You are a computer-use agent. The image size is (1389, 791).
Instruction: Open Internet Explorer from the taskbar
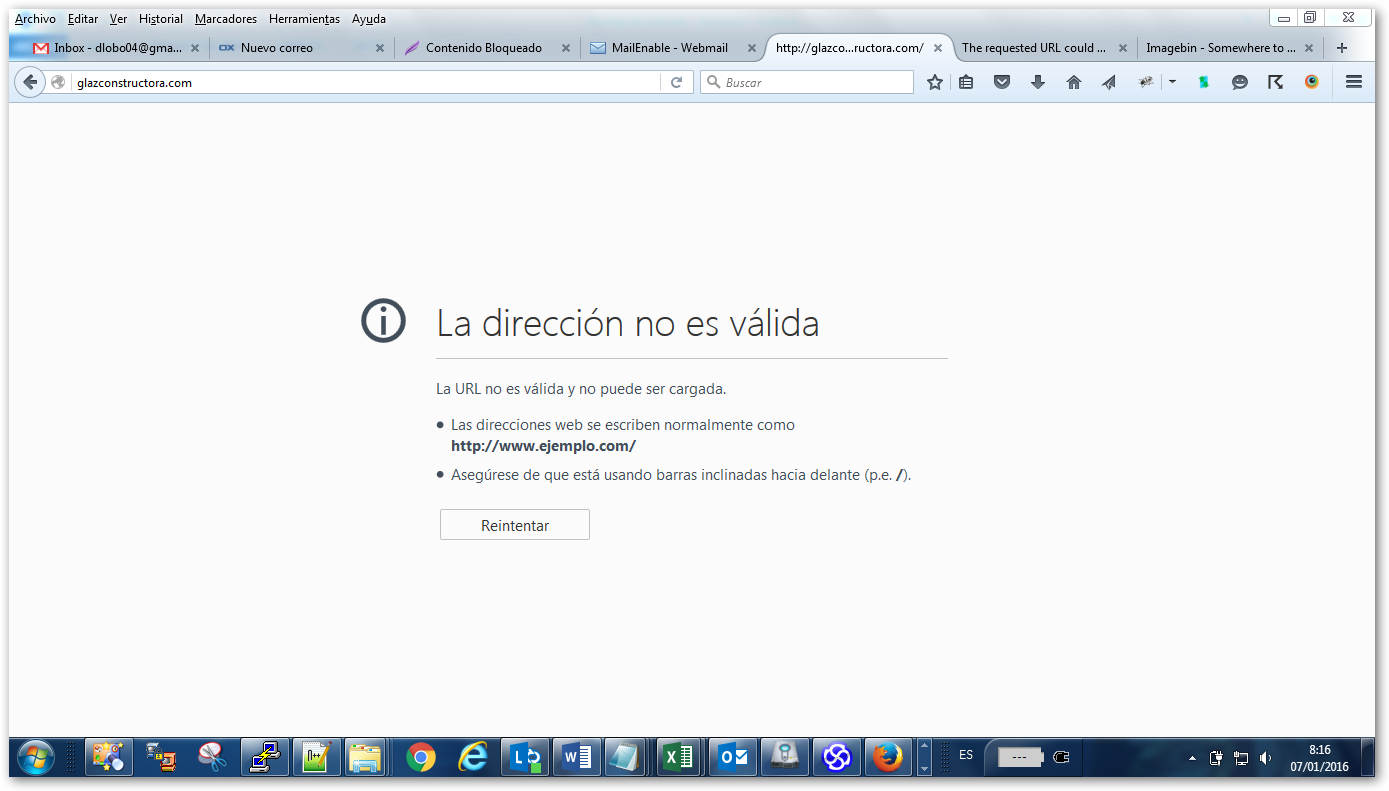[x=472, y=758]
